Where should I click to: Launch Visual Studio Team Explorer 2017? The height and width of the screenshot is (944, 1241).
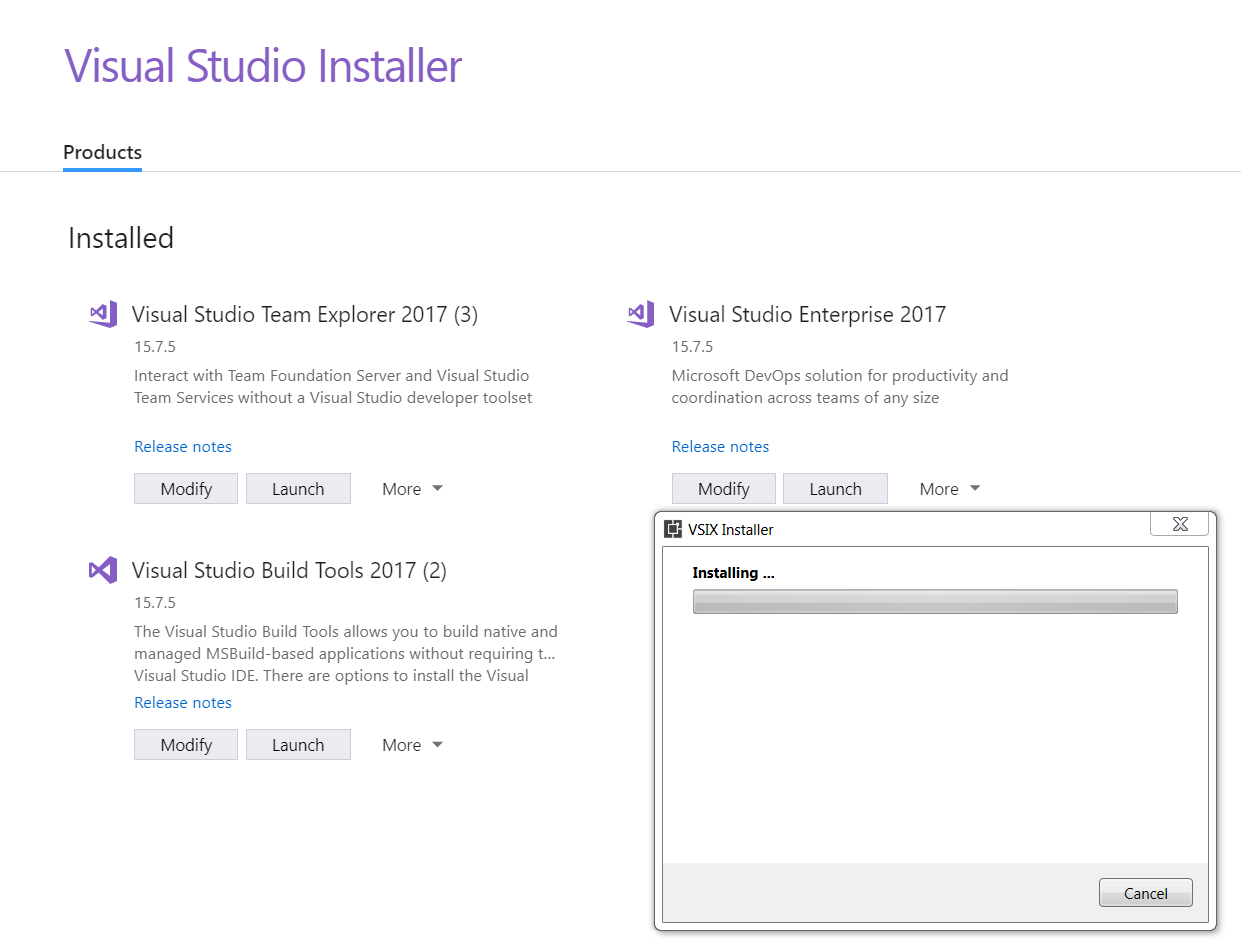[298, 488]
